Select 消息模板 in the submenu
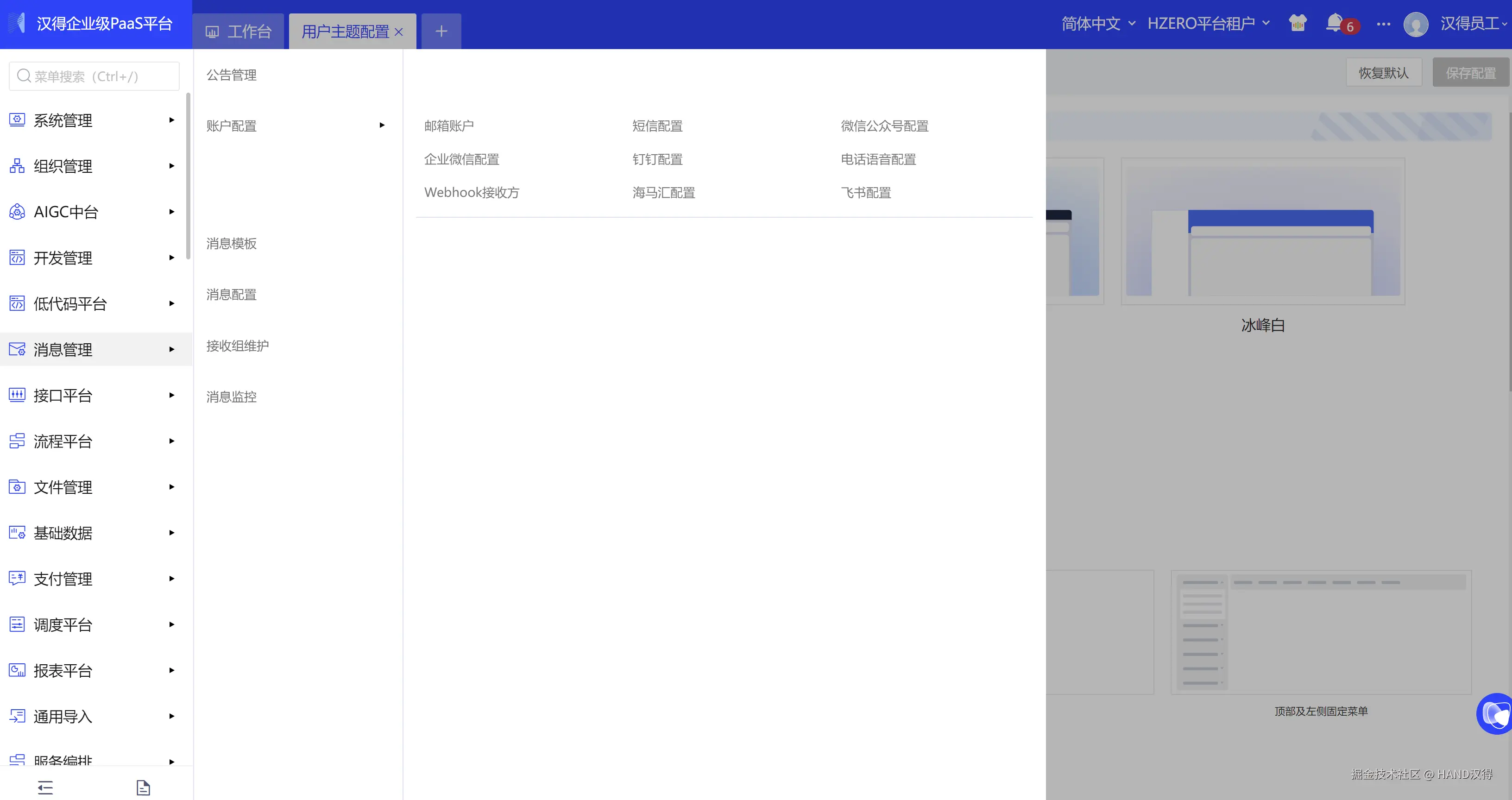Image resolution: width=1512 pixels, height=800 pixels. click(x=231, y=244)
